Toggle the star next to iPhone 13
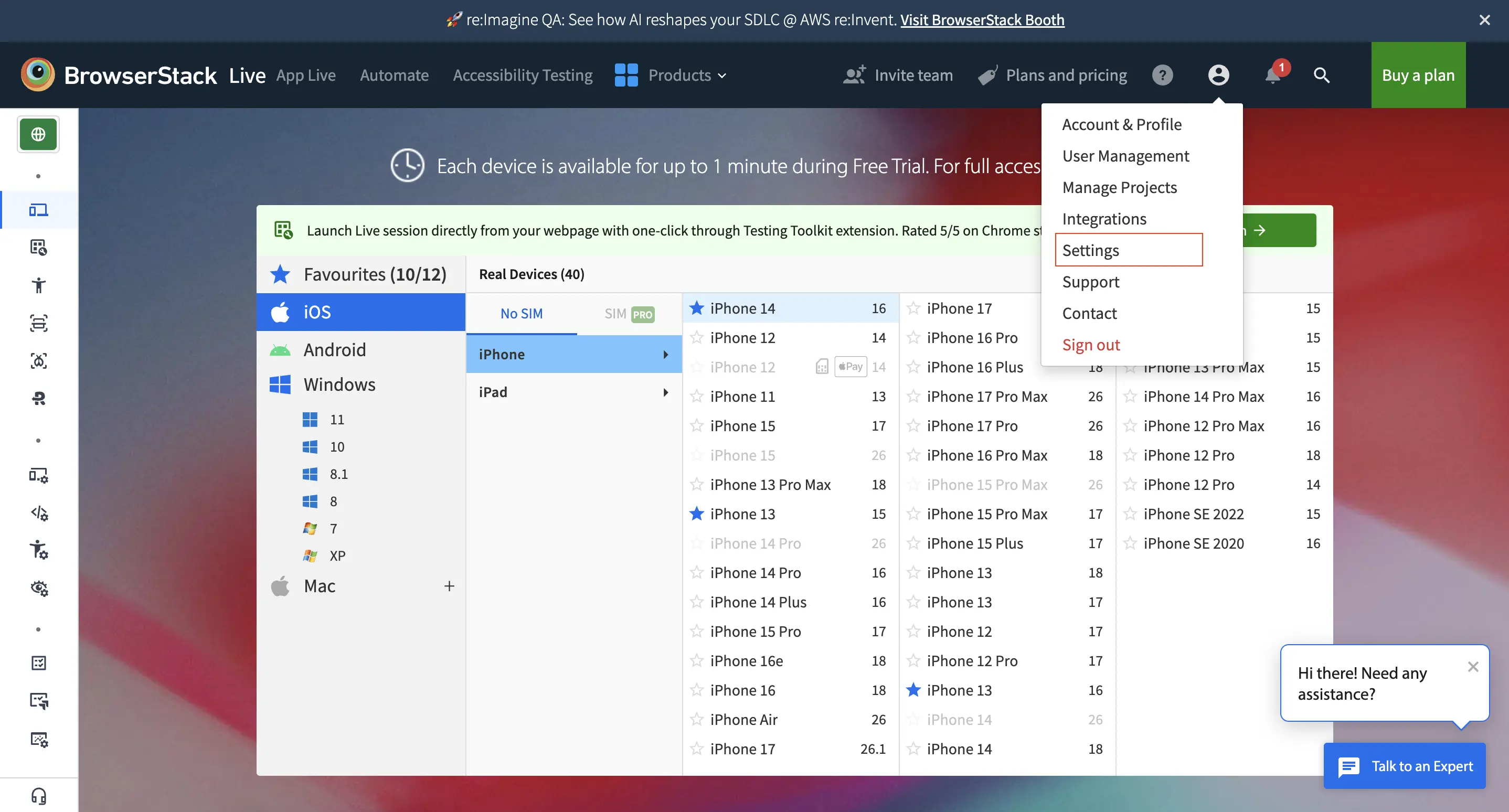 pos(696,514)
